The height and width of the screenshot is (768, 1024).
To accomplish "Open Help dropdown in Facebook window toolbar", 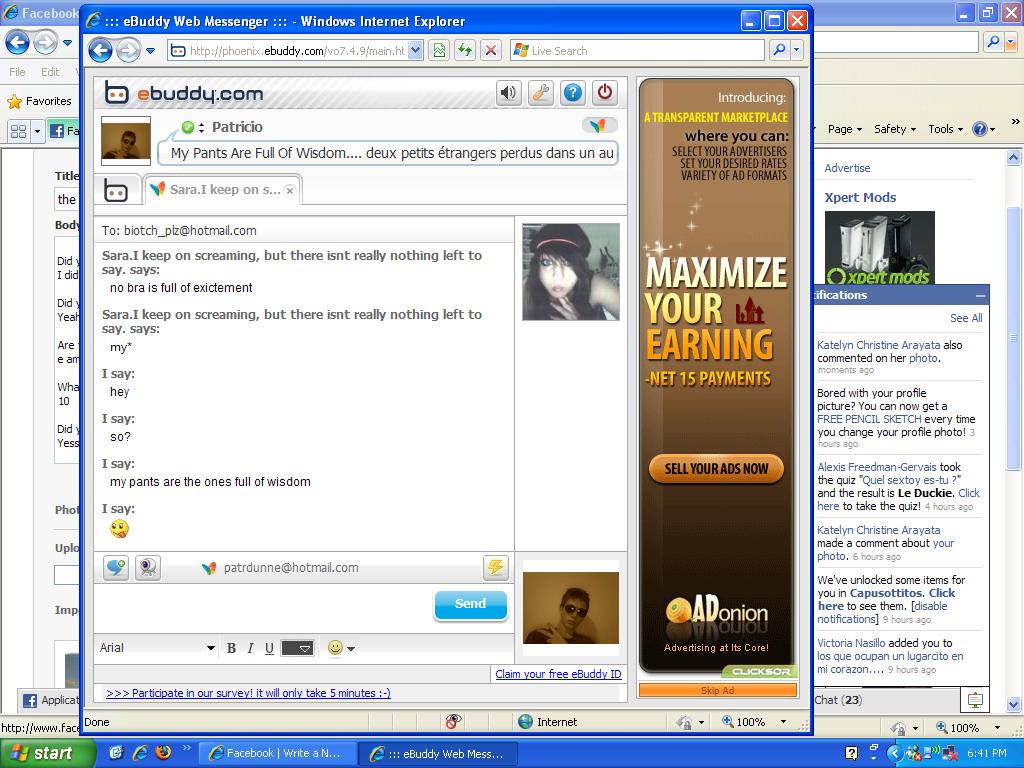I will pyautogui.click(x=984, y=129).
